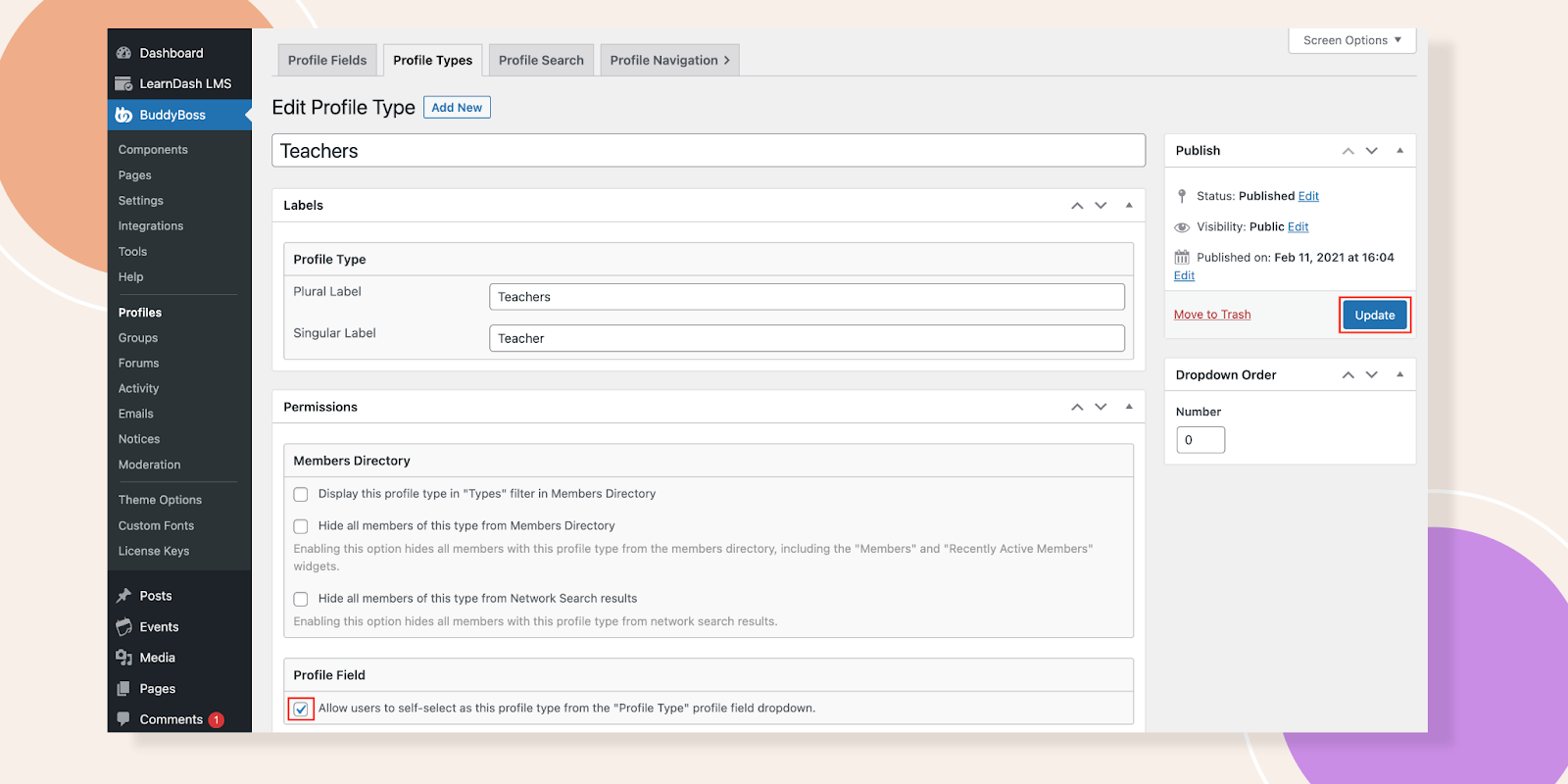Open the Groups submenu item
1568x784 pixels.
pyautogui.click(x=138, y=338)
